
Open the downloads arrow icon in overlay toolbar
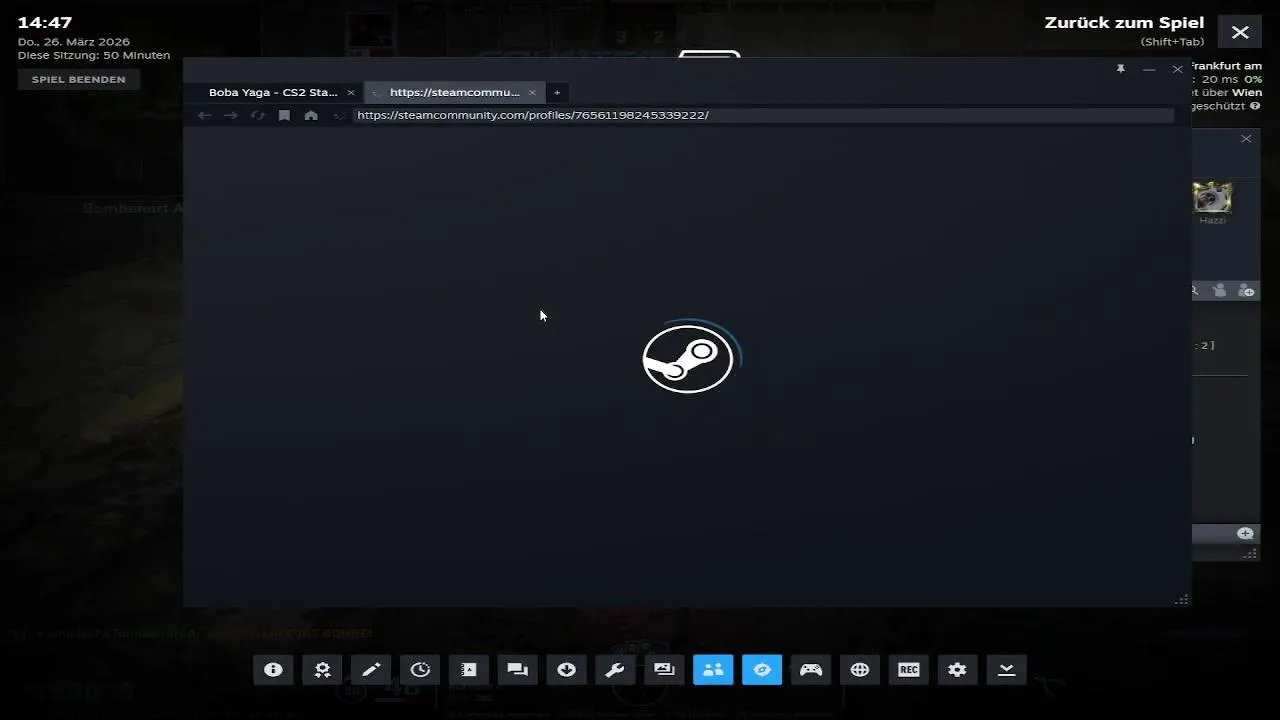[x=567, y=670]
